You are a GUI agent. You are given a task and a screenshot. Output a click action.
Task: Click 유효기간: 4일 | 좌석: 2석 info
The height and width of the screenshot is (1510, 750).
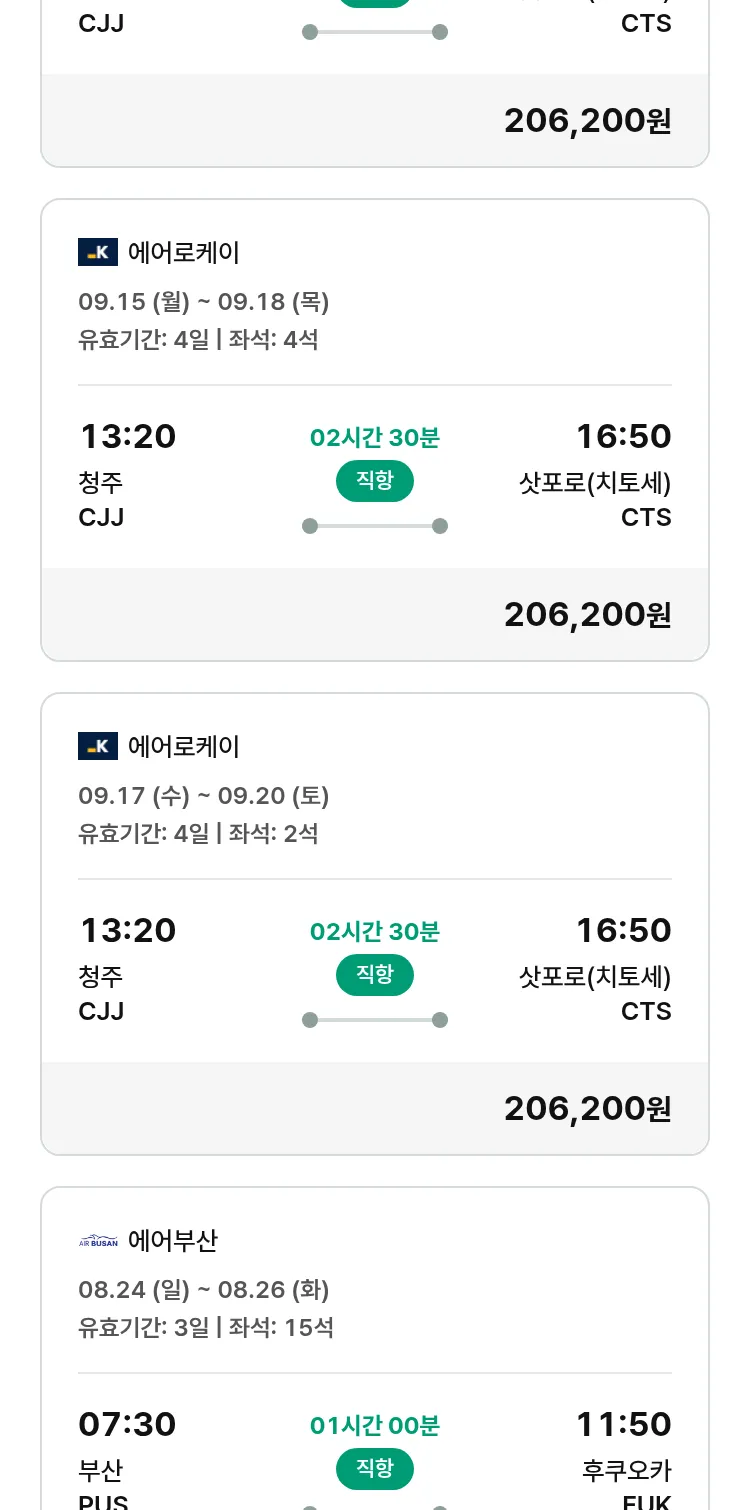[198, 834]
